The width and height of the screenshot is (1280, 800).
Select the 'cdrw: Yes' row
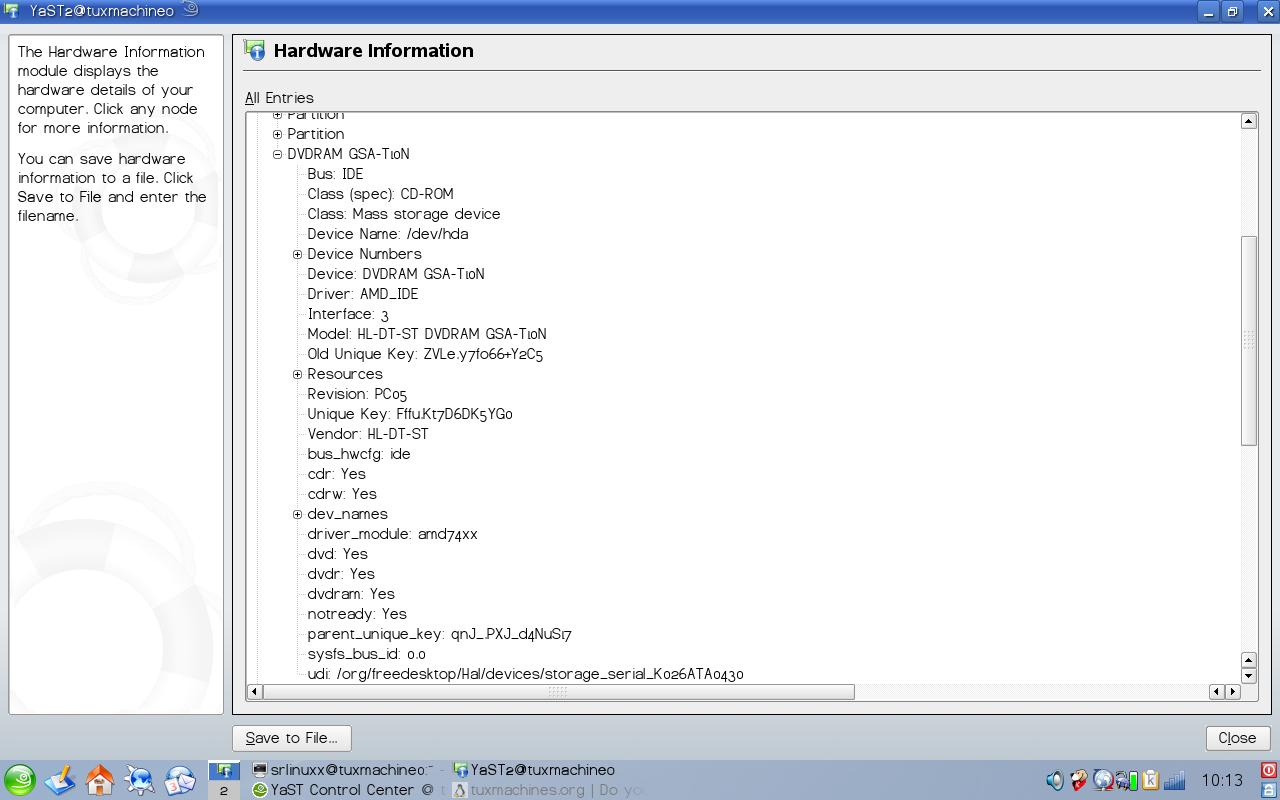click(341, 494)
